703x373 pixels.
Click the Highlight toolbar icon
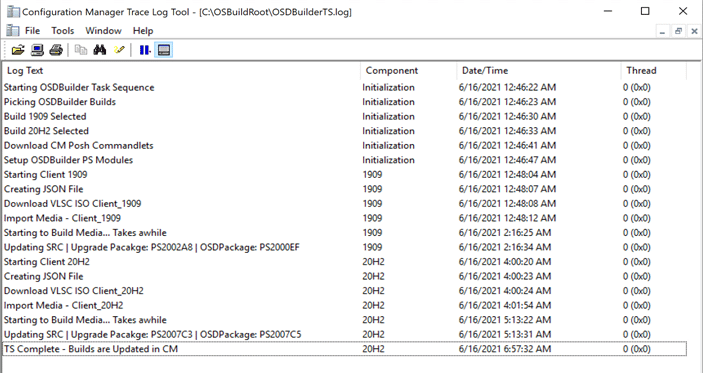click(x=119, y=50)
